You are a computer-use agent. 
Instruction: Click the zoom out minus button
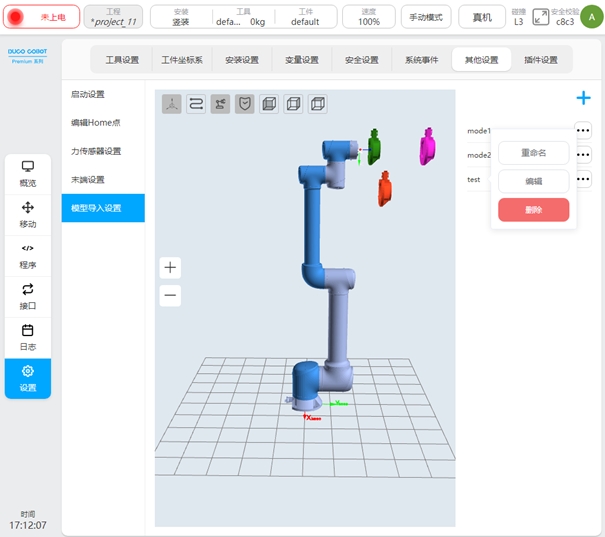(x=171, y=295)
